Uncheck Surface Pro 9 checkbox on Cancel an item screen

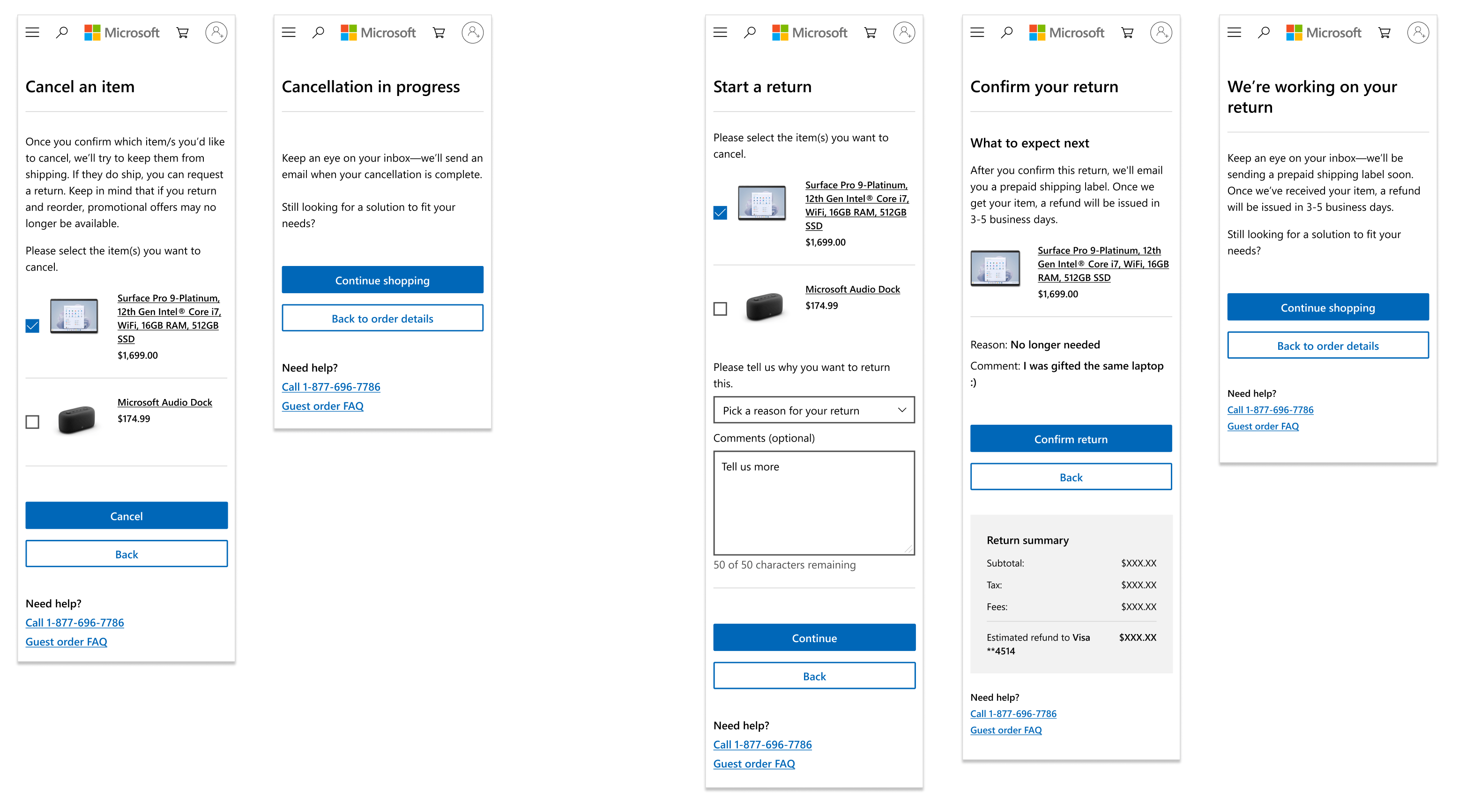tap(32, 325)
